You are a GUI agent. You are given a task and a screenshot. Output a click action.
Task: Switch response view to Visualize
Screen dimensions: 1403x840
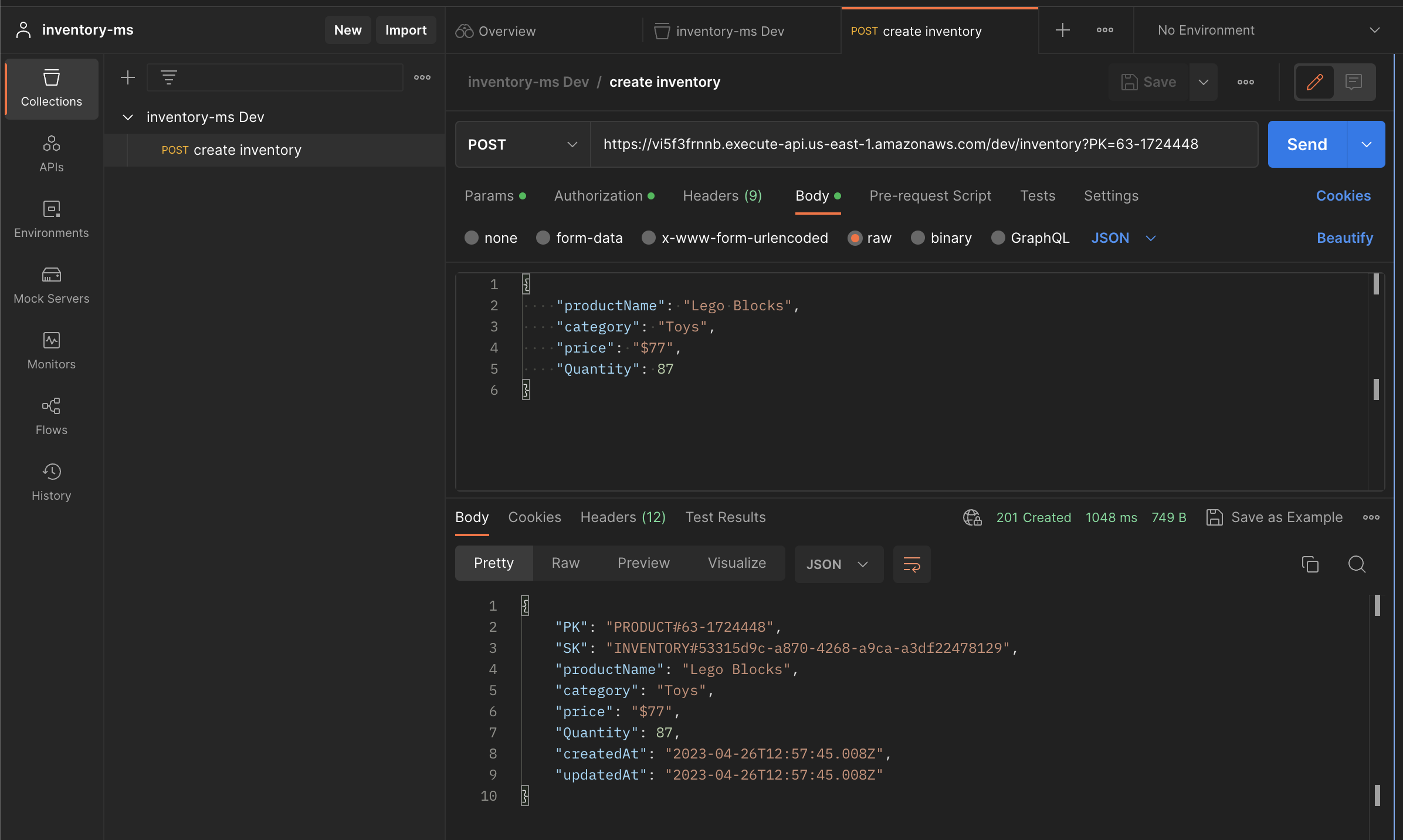[737, 563]
